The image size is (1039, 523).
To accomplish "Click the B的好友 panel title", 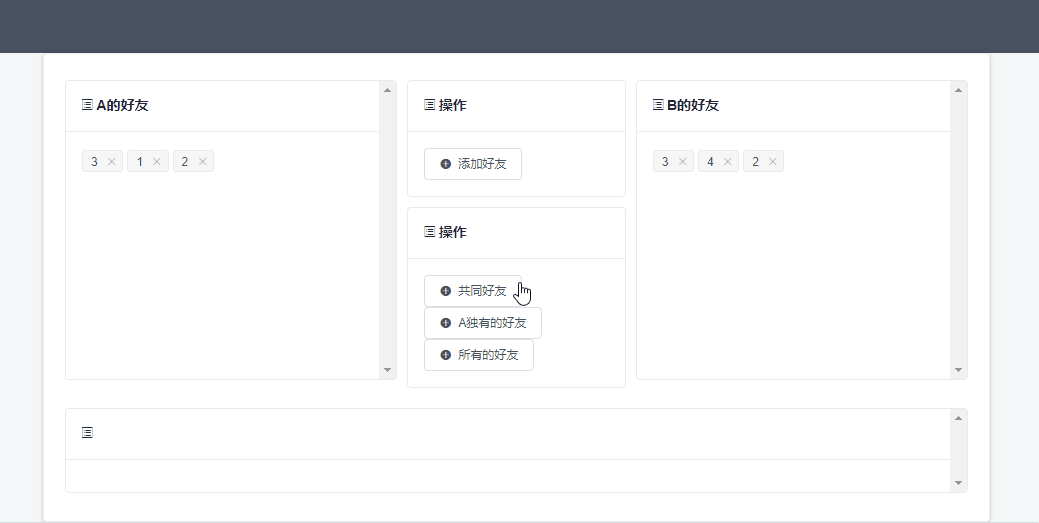I will tap(693, 105).
